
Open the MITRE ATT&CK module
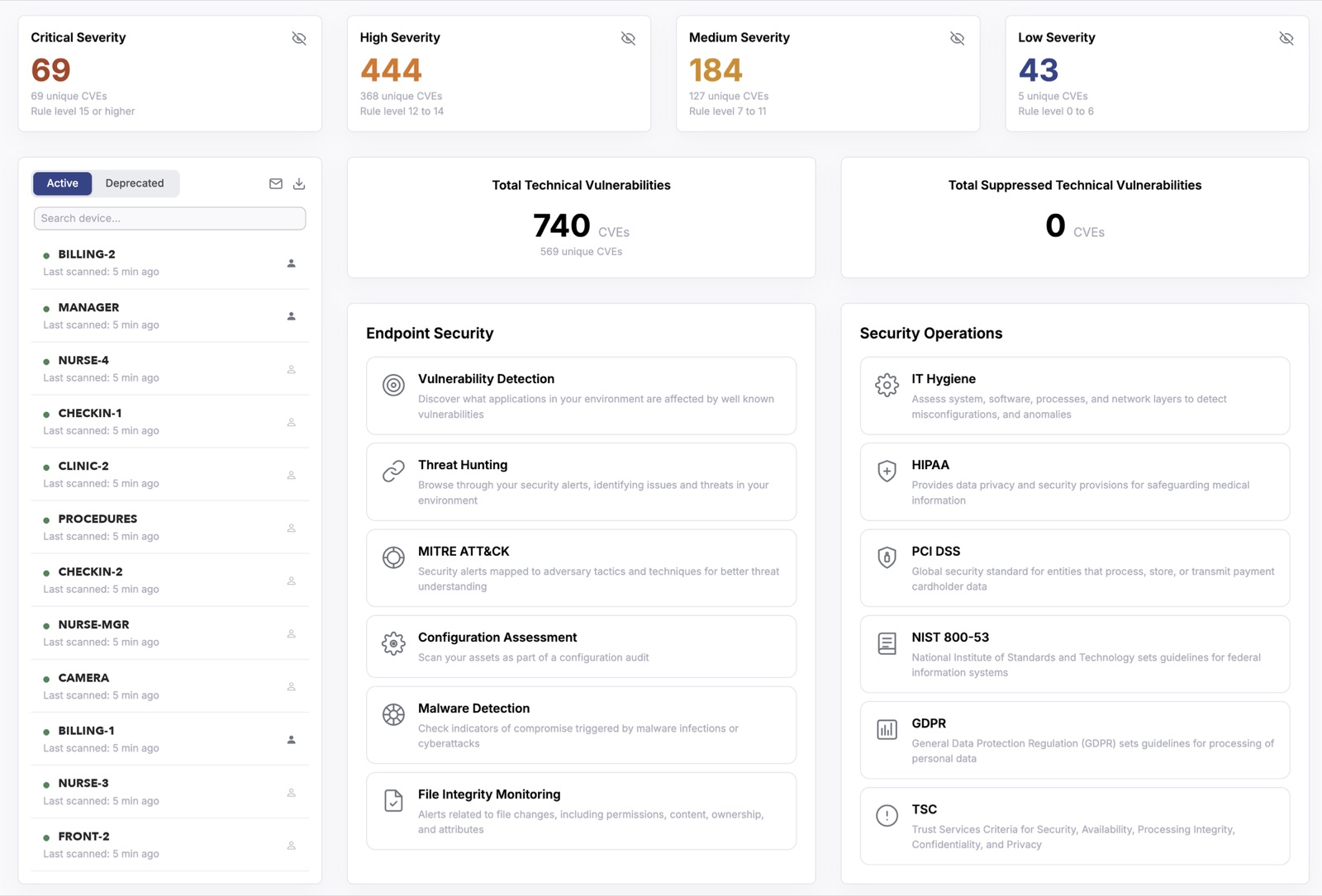[581, 568]
